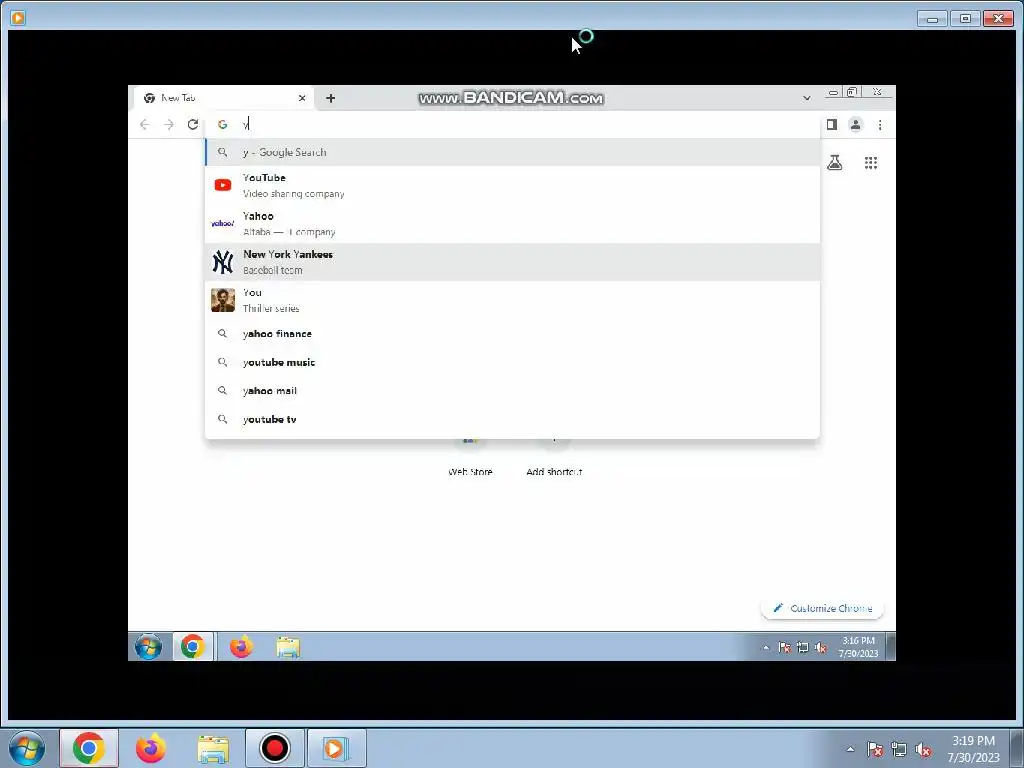The width and height of the screenshot is (1024, 768).
Task: Click the Action Center flag tray icon
Action: click(874, 749)
